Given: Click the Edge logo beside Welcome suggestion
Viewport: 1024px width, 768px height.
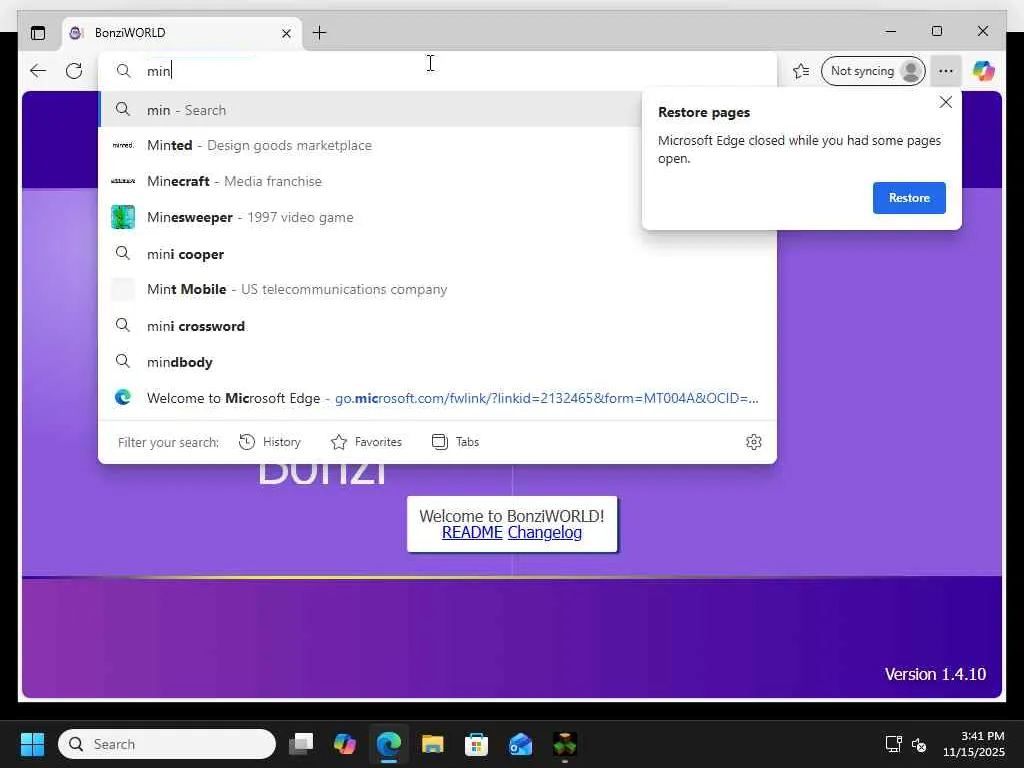Looking at the screenshot, I should 123,397.
